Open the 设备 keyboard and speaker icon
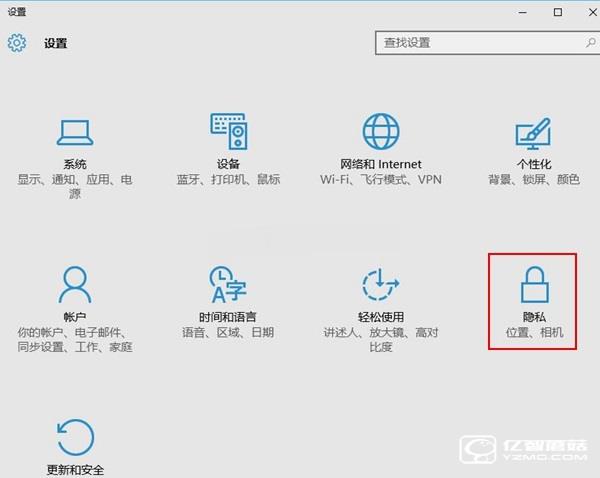The image size is (600, 478). click(229, 131)
